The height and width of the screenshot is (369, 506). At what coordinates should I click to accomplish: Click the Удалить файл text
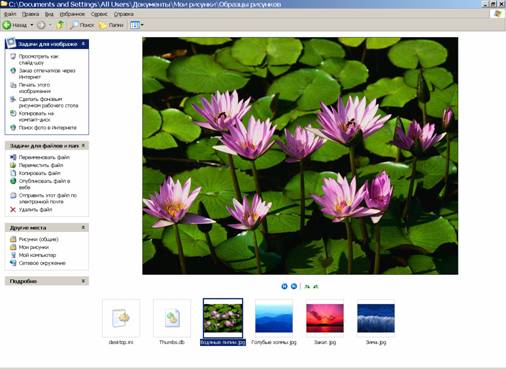coord(35,210)
